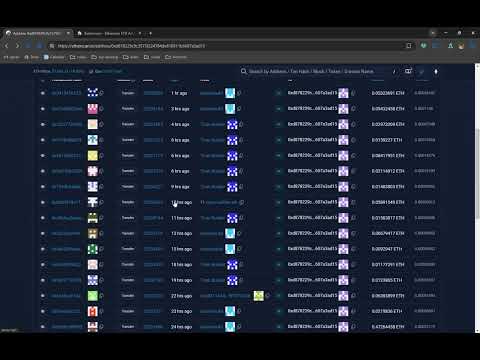Copy the sender address in the 1 hr ago row
The image size is (480, 360).
click(239, 93)
